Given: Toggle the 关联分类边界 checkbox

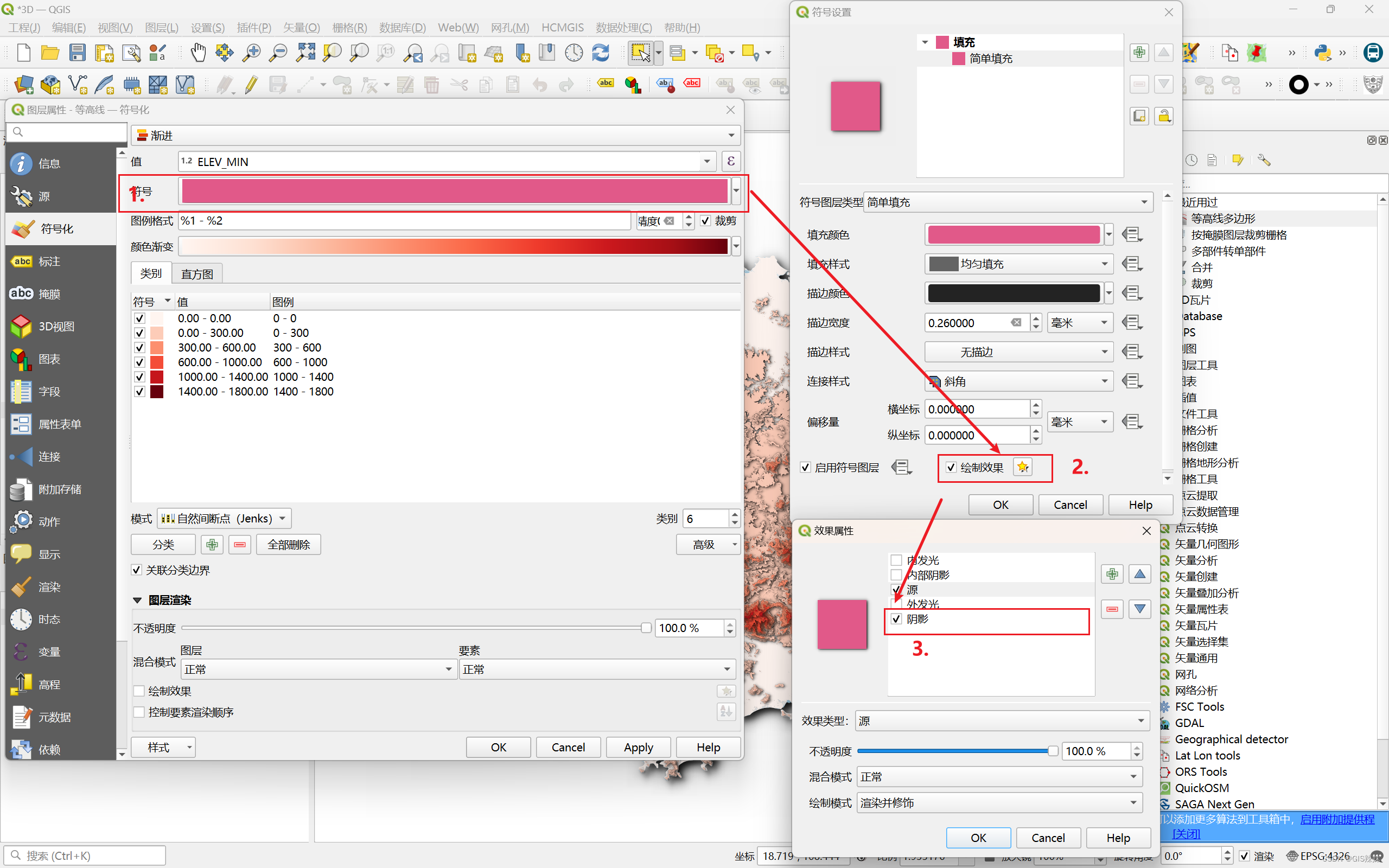Looking at the screenshot, I should pyautogui.click(x=137, y=570).
